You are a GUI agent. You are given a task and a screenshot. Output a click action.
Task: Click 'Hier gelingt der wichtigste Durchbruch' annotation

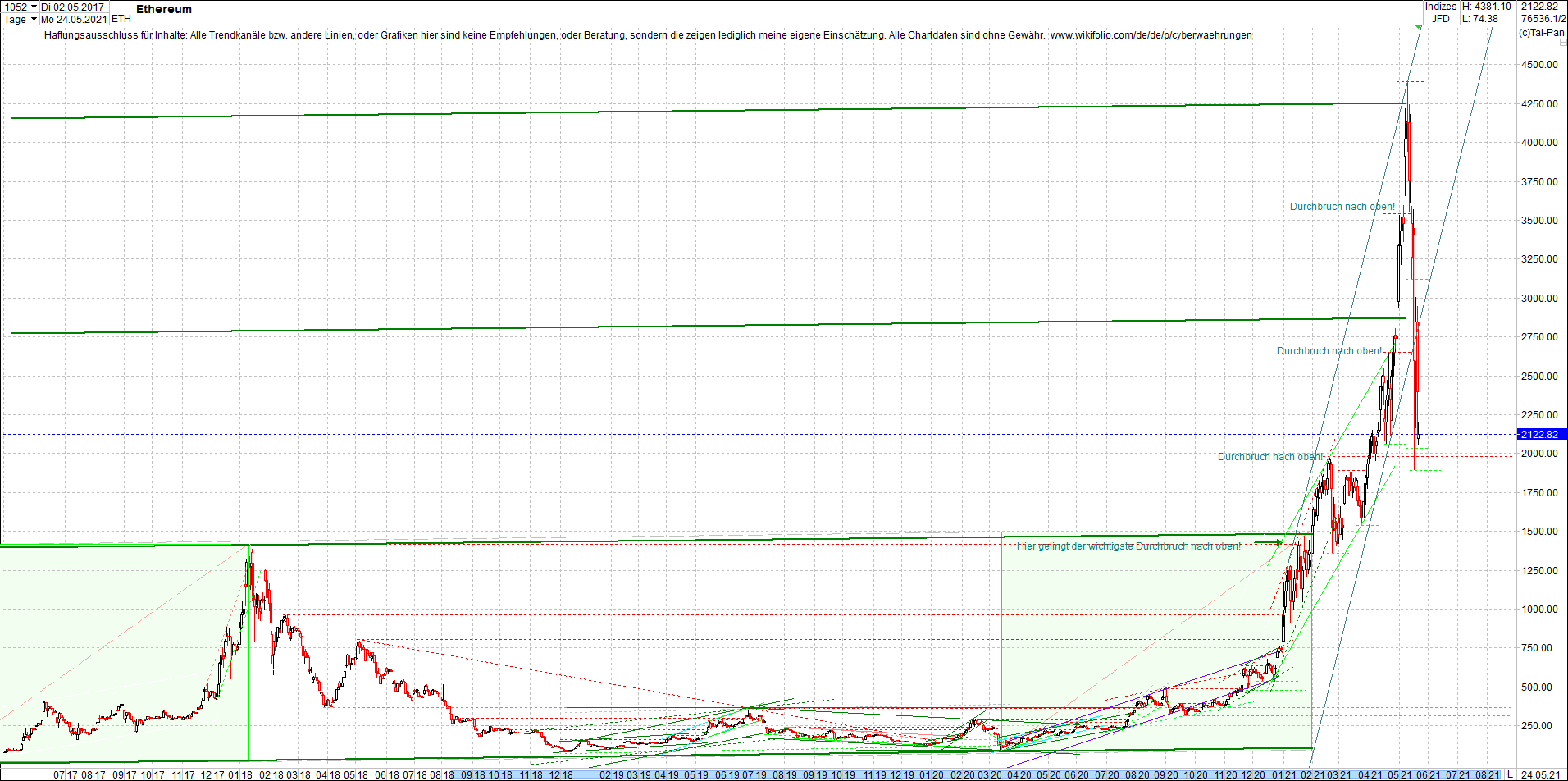point(1128,546)
